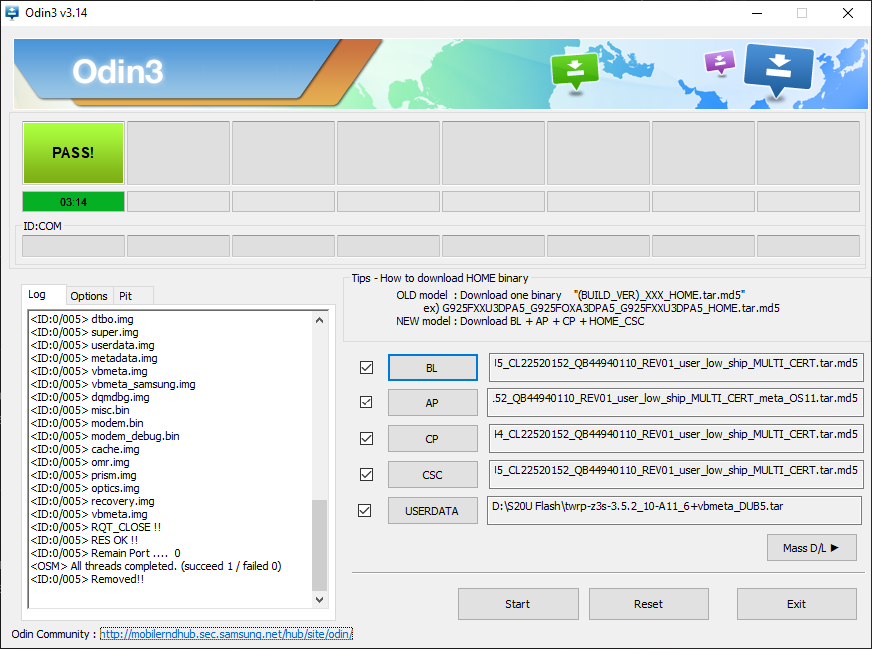The width and height of the screenshot is (872, 649).
Task: Uncheck the CP file checkbox
Action: pos(366,438)
